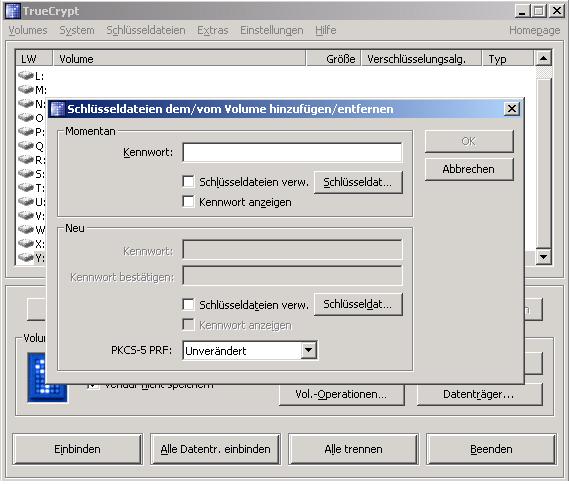Viewport: 569px width, 485px height.
Task: Select the R: drive icon in list
Action: pos(26,160)
